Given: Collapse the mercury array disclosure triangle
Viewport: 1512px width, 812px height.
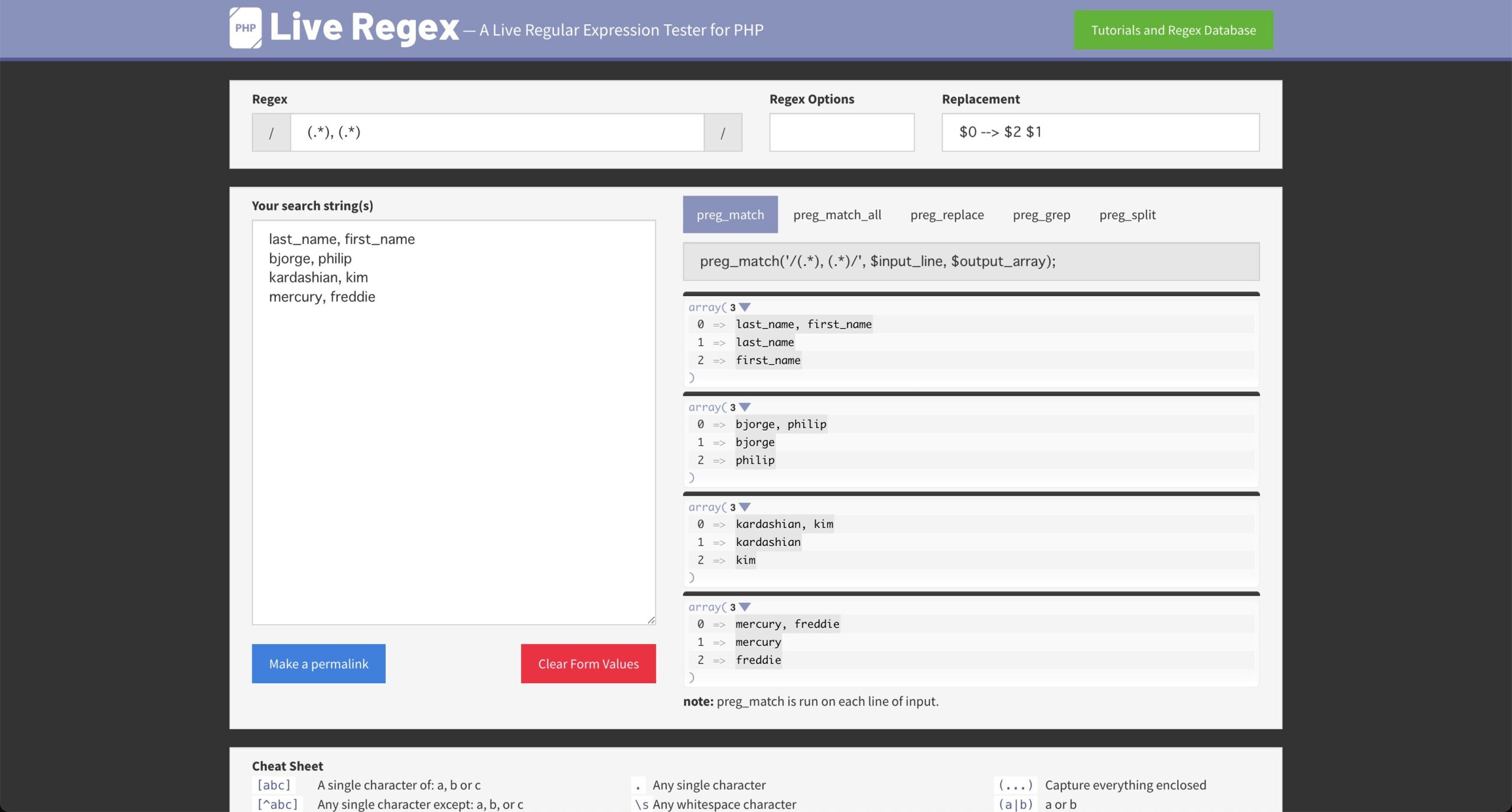Looking at the screenshot, I should [745, 607].
